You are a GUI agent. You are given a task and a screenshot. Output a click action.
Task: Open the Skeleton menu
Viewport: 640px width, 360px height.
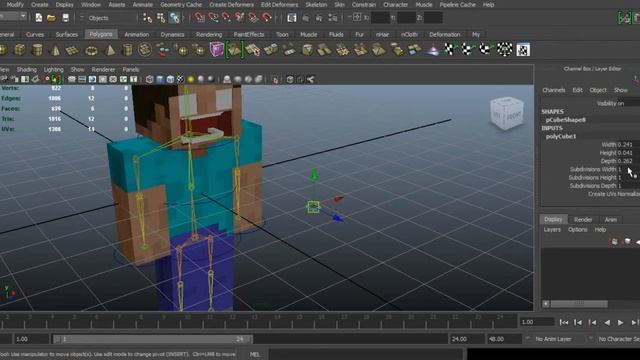coord(316,5)
